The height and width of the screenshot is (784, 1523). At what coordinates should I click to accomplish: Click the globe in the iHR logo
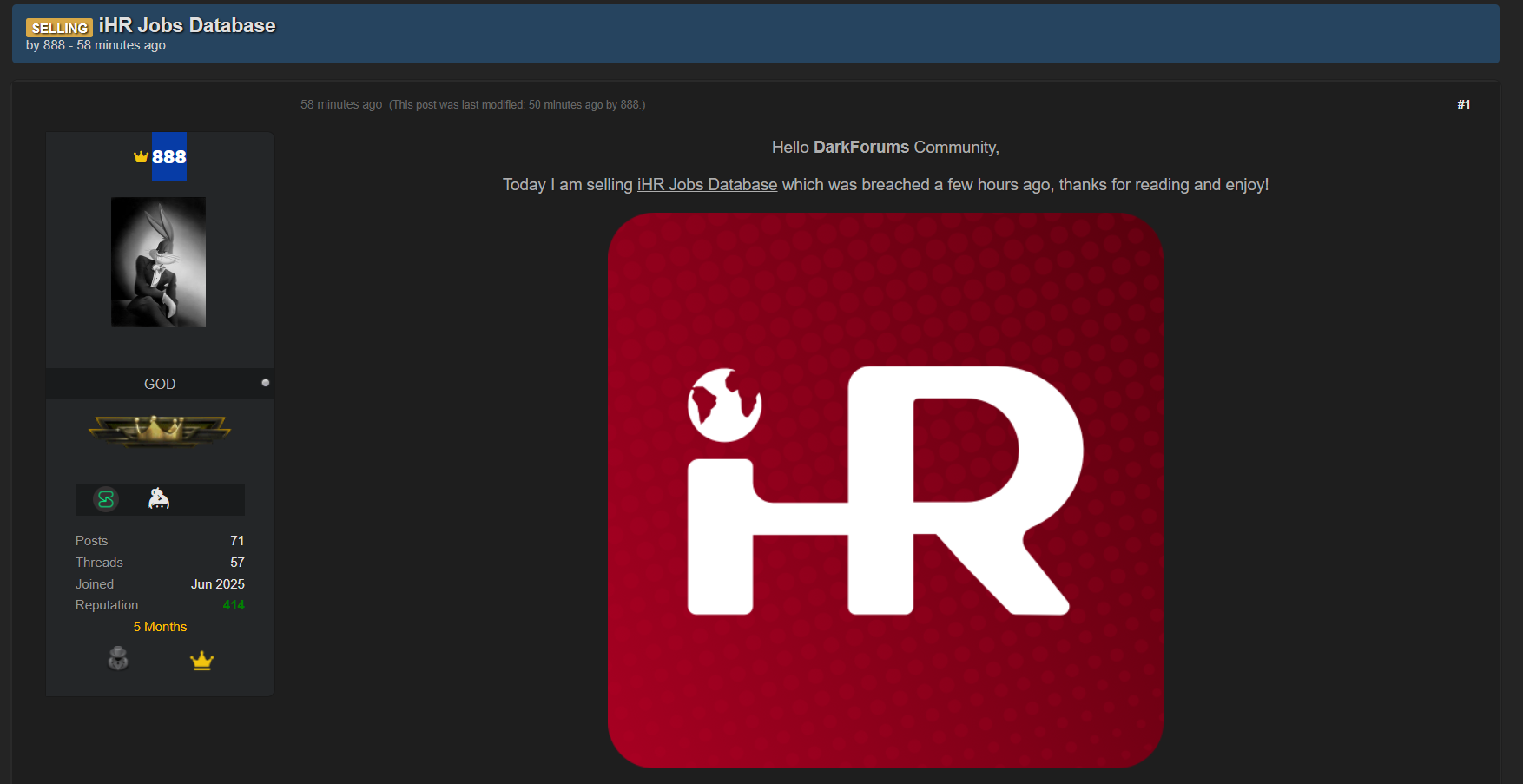coord(724,405)
